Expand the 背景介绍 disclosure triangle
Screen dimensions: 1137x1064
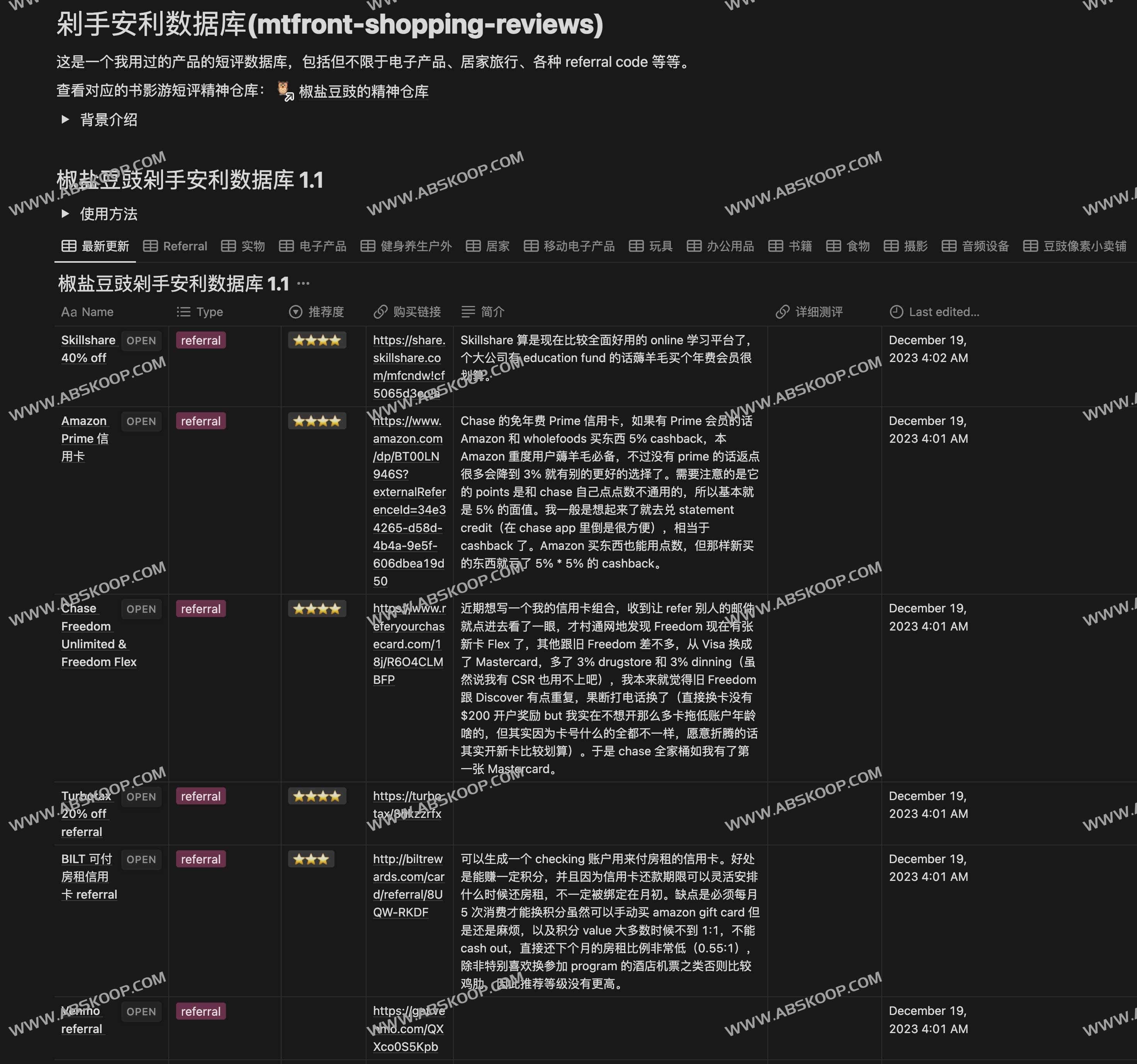[65, 120]
